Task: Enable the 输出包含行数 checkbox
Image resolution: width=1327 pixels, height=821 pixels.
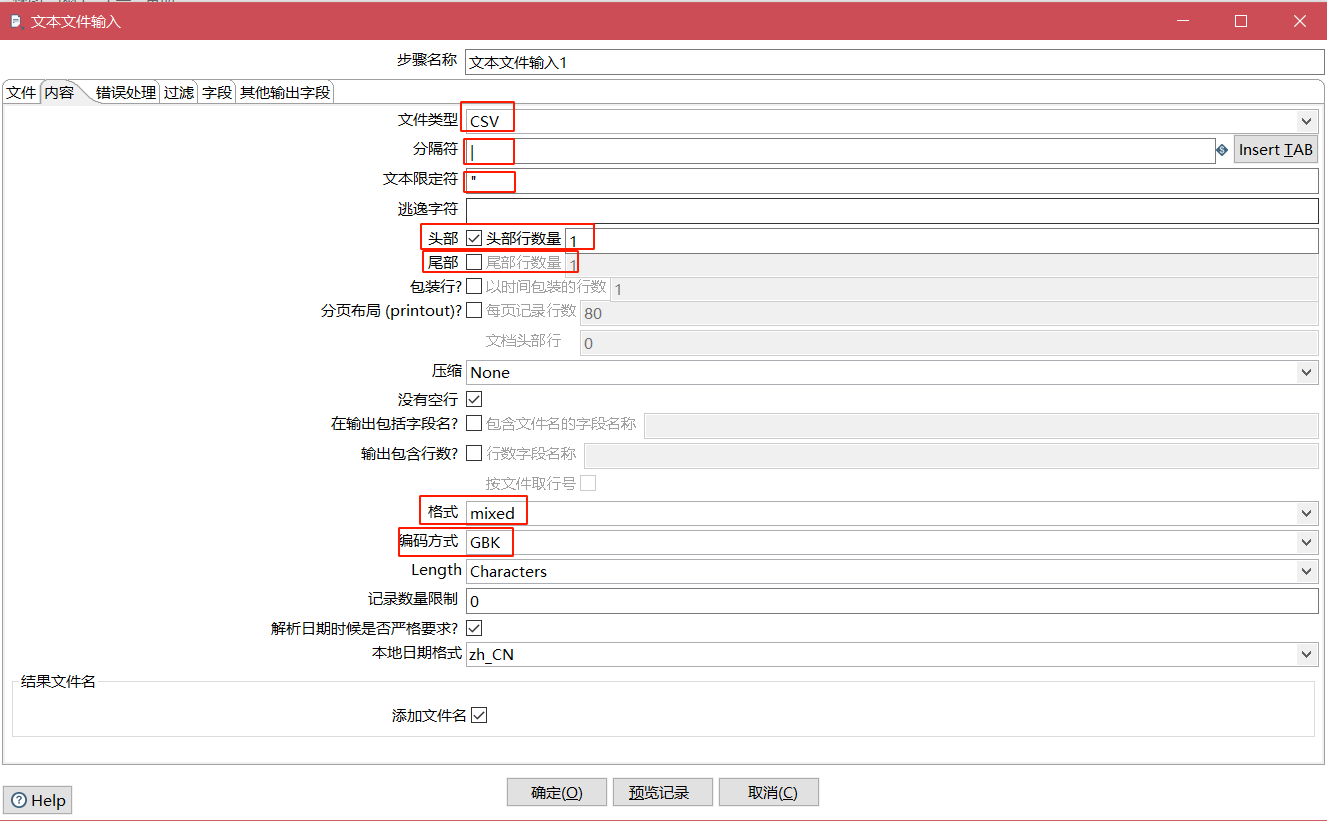Action: [x=474, y=453]
